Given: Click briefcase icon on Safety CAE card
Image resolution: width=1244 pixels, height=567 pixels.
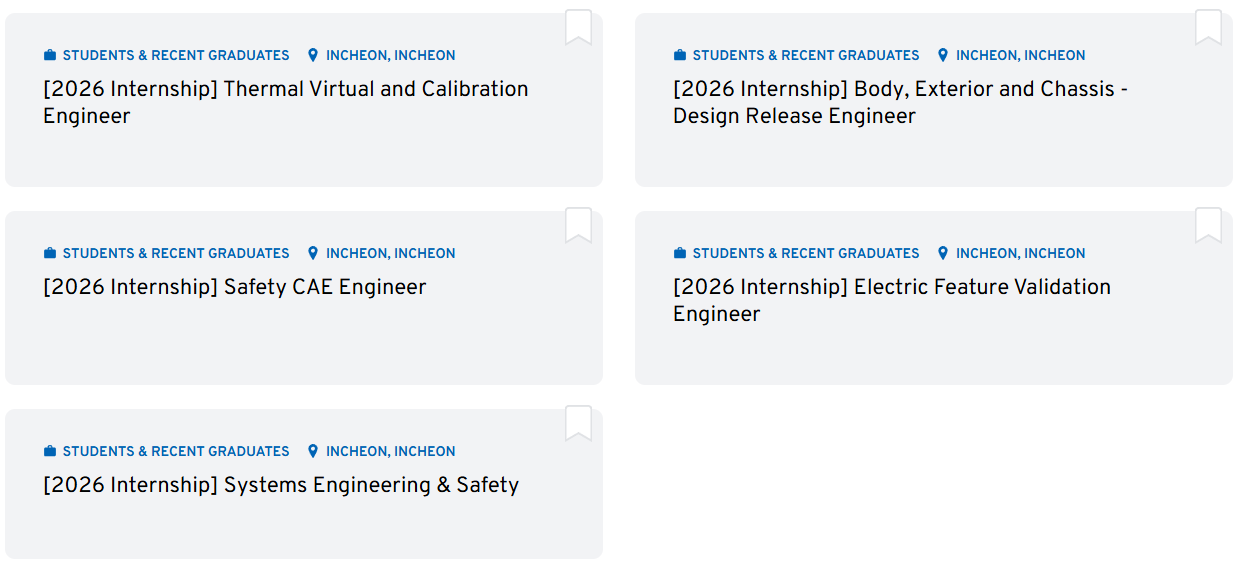Looking at the screenshot, I should click(50, 254).
